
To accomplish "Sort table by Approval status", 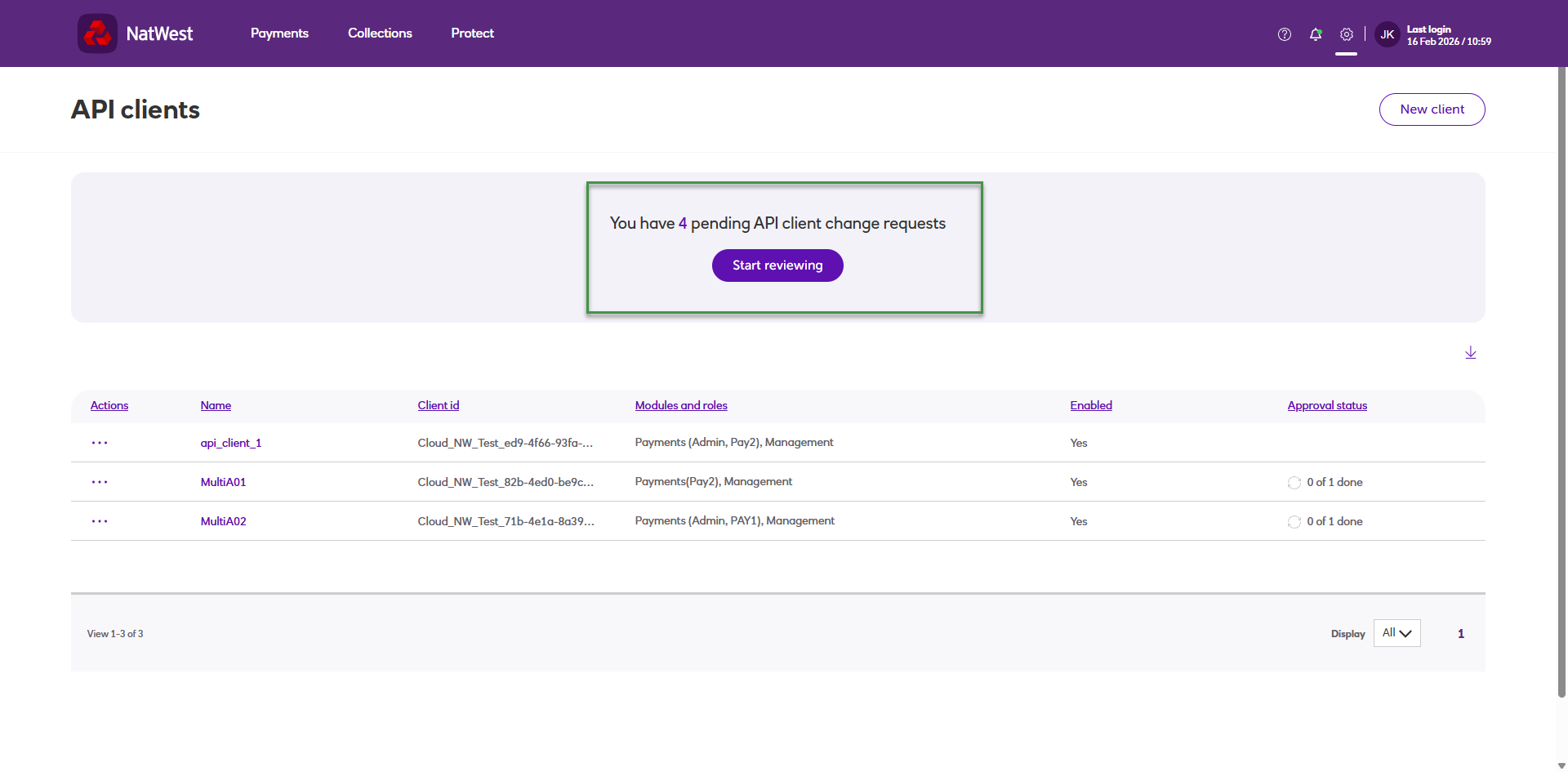I will (x=1327, y=405).
